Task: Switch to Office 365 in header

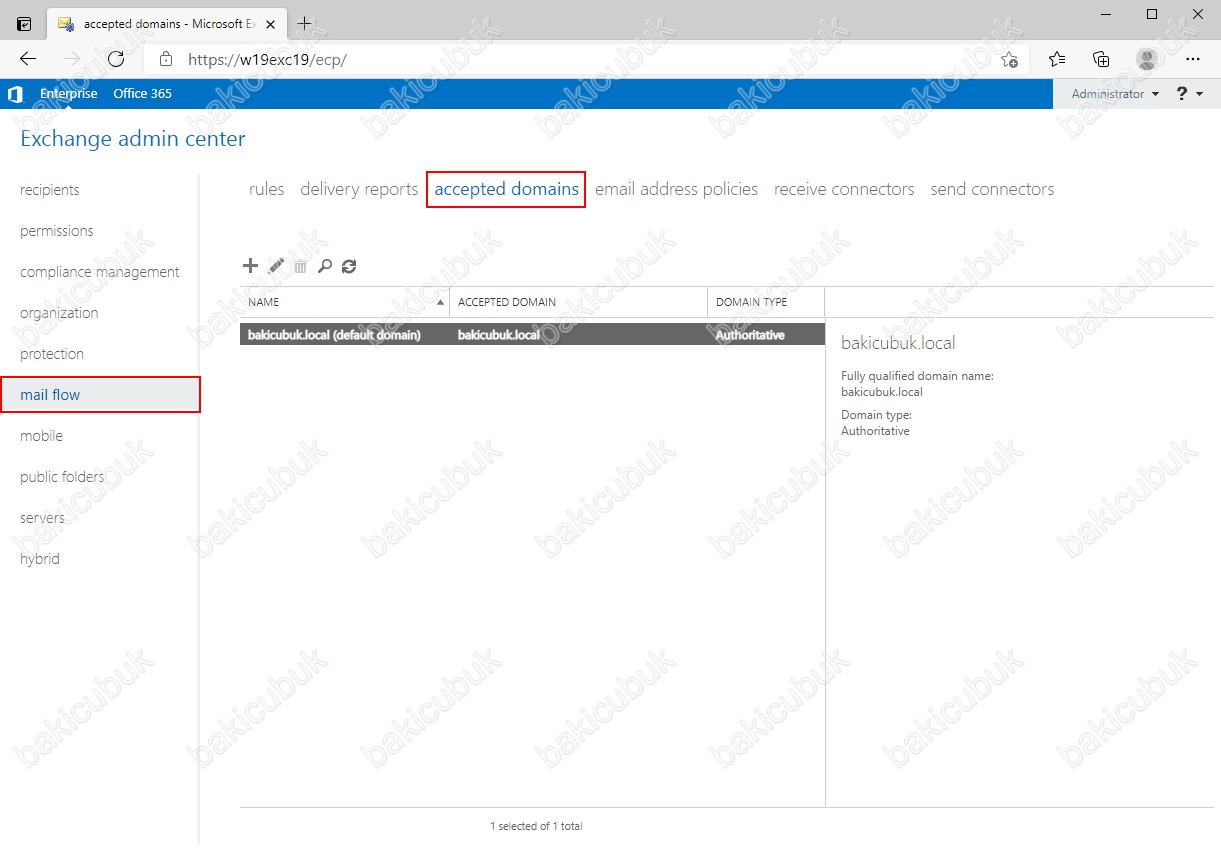Action: point(142,94)
